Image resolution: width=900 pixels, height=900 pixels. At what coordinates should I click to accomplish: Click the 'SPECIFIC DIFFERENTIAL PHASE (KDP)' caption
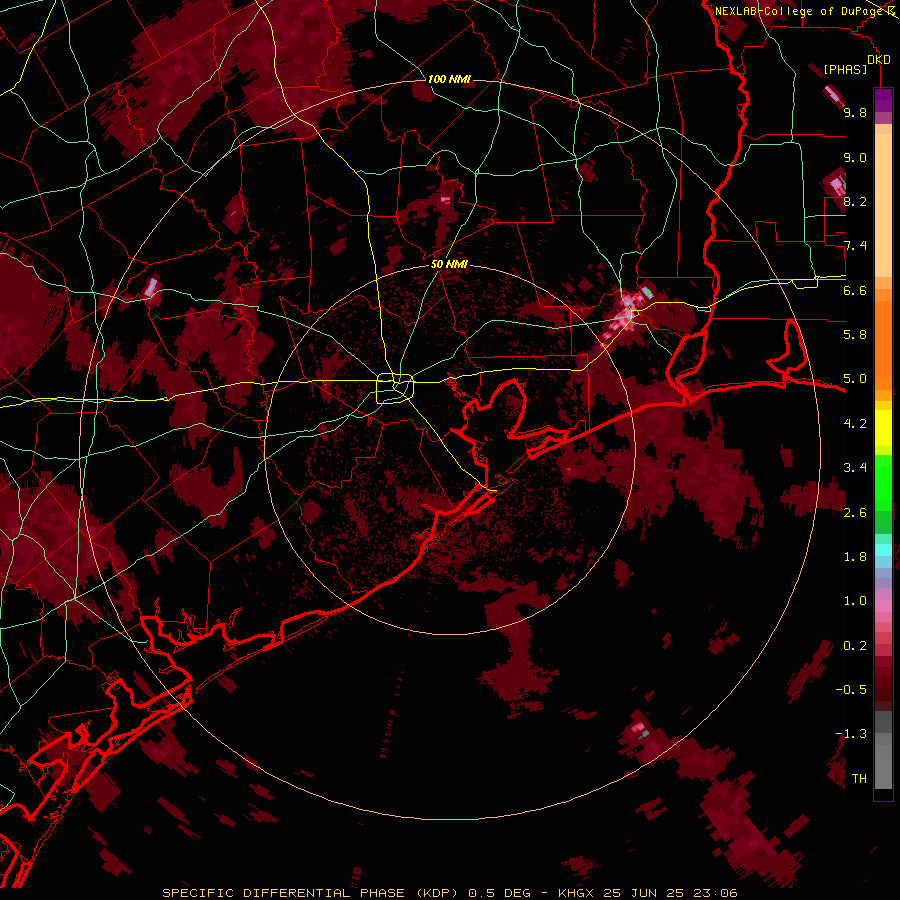[312, 893]
